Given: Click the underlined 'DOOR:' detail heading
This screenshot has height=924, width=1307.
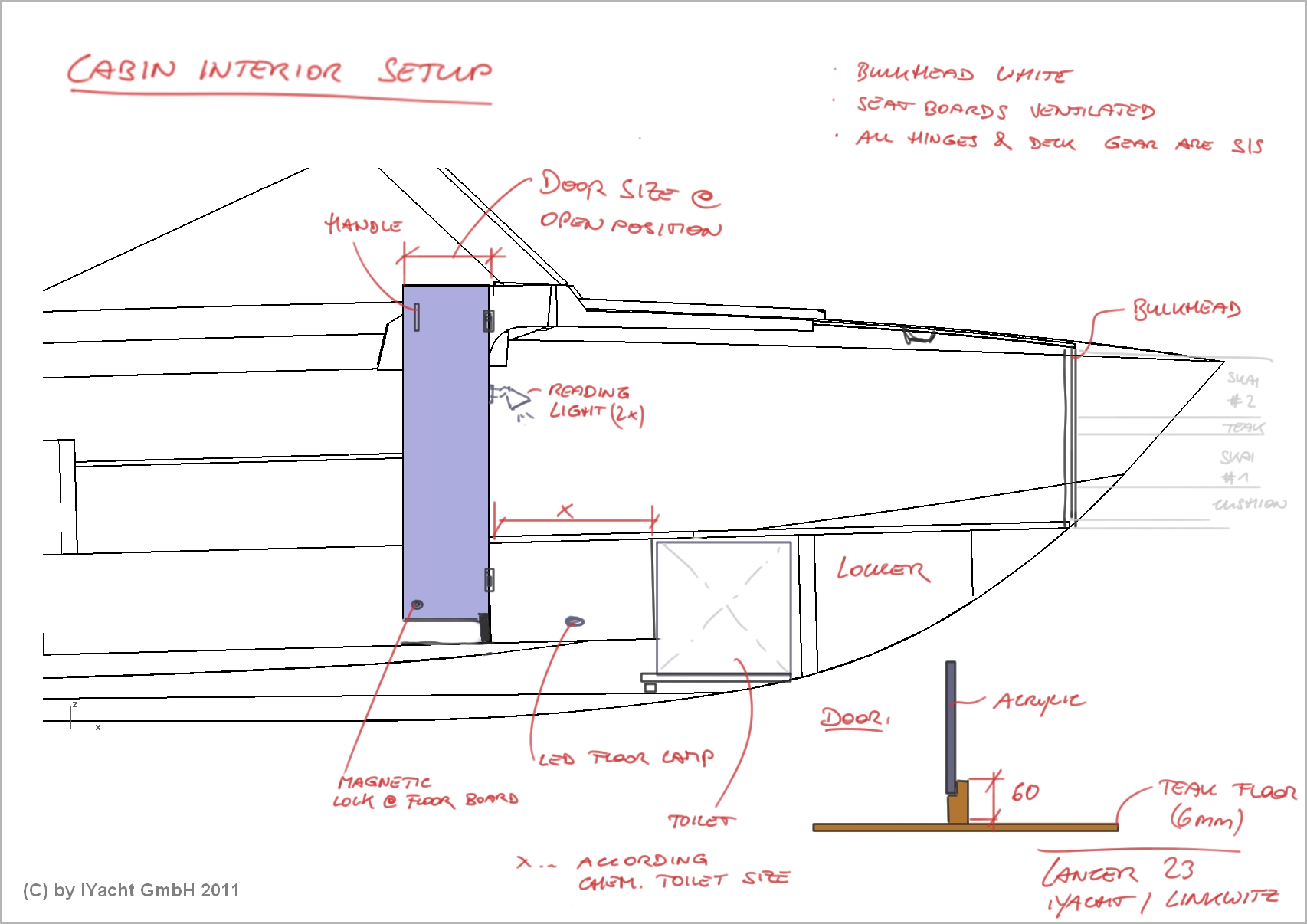Looking at the screenshot, I should (855, 718).
